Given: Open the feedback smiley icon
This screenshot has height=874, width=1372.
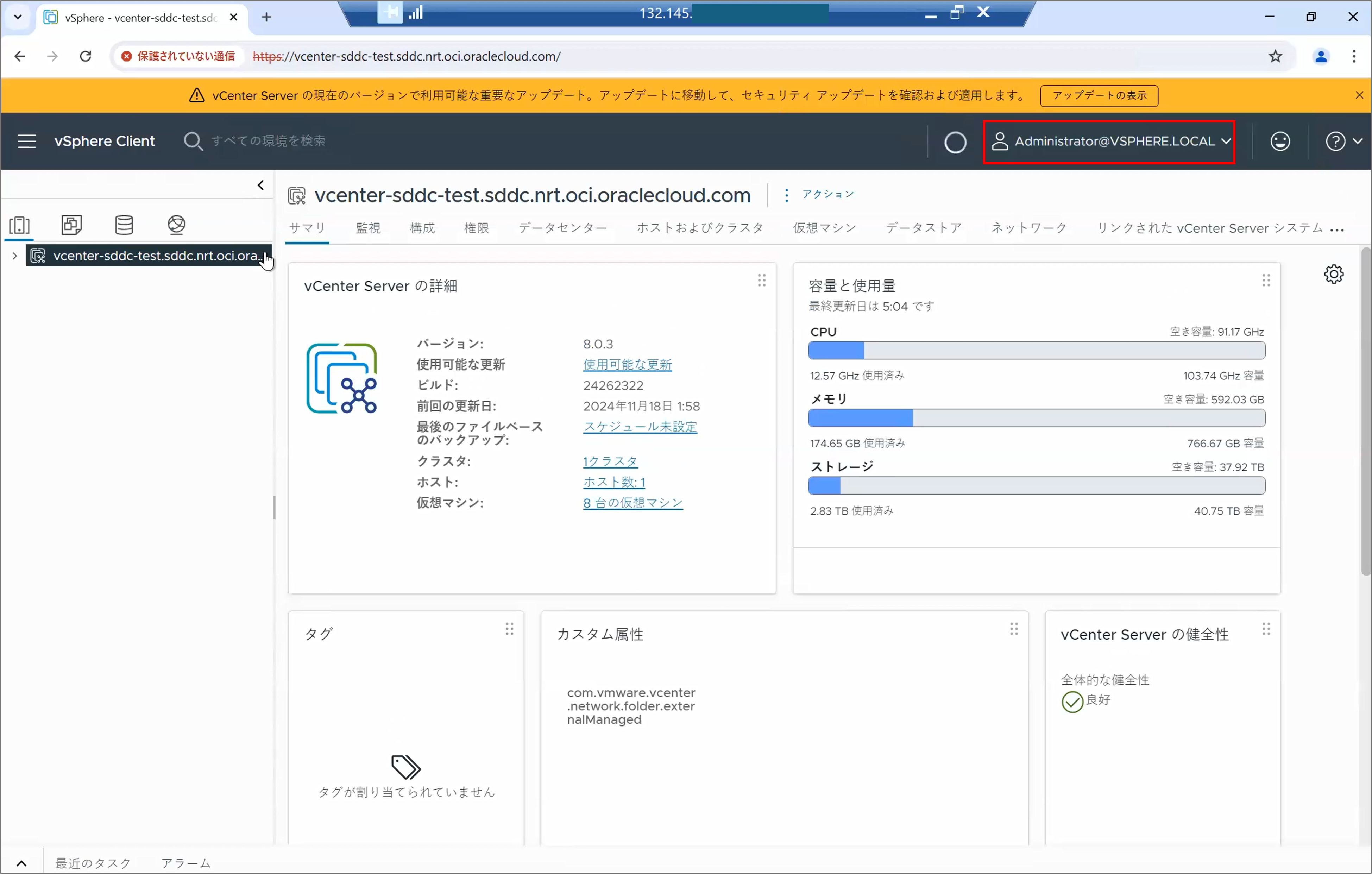Looking at the screenshot, I should coord(1280,141).
